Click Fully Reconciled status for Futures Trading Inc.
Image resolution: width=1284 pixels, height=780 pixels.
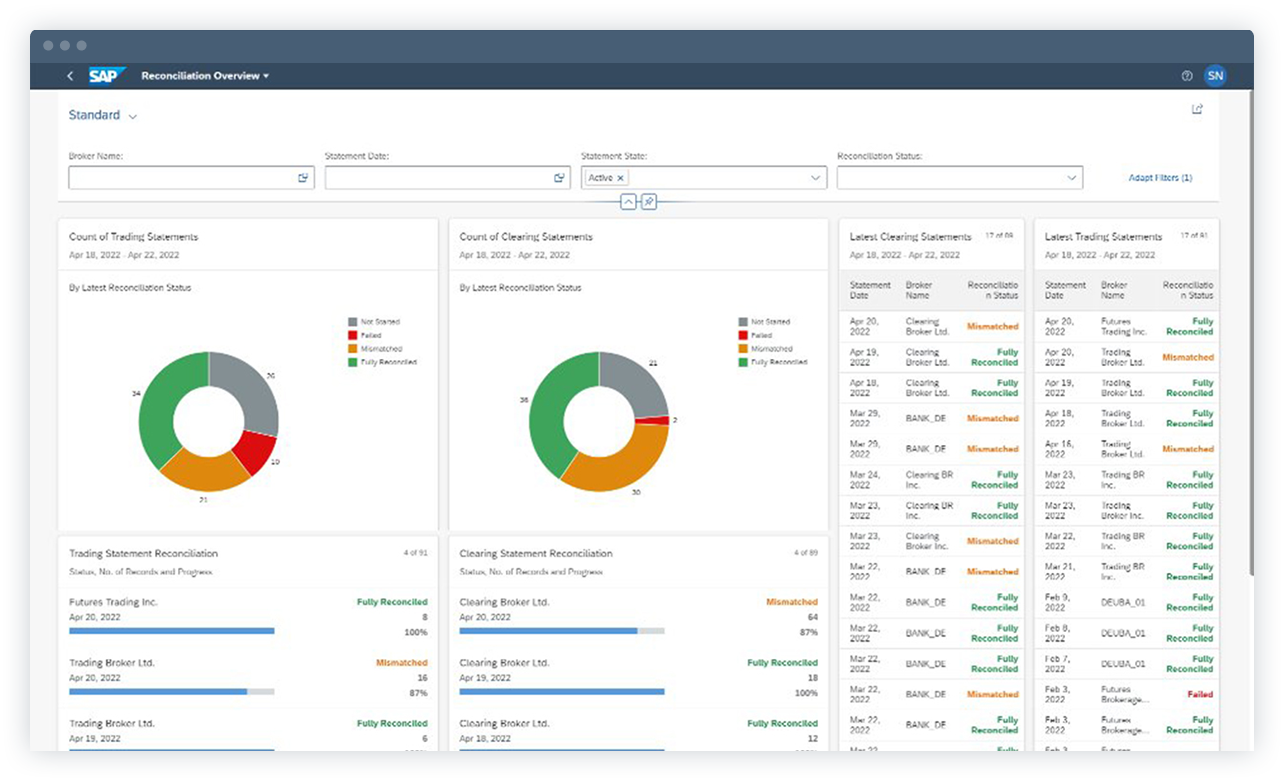pyautogui.click(x=392, y=602)
